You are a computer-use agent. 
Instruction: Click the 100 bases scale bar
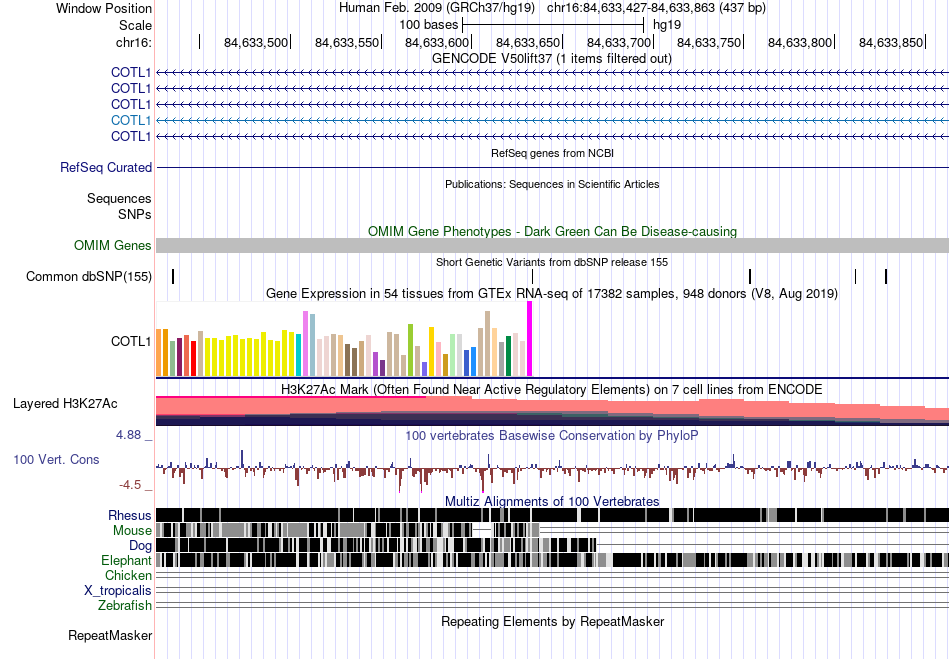553,25
